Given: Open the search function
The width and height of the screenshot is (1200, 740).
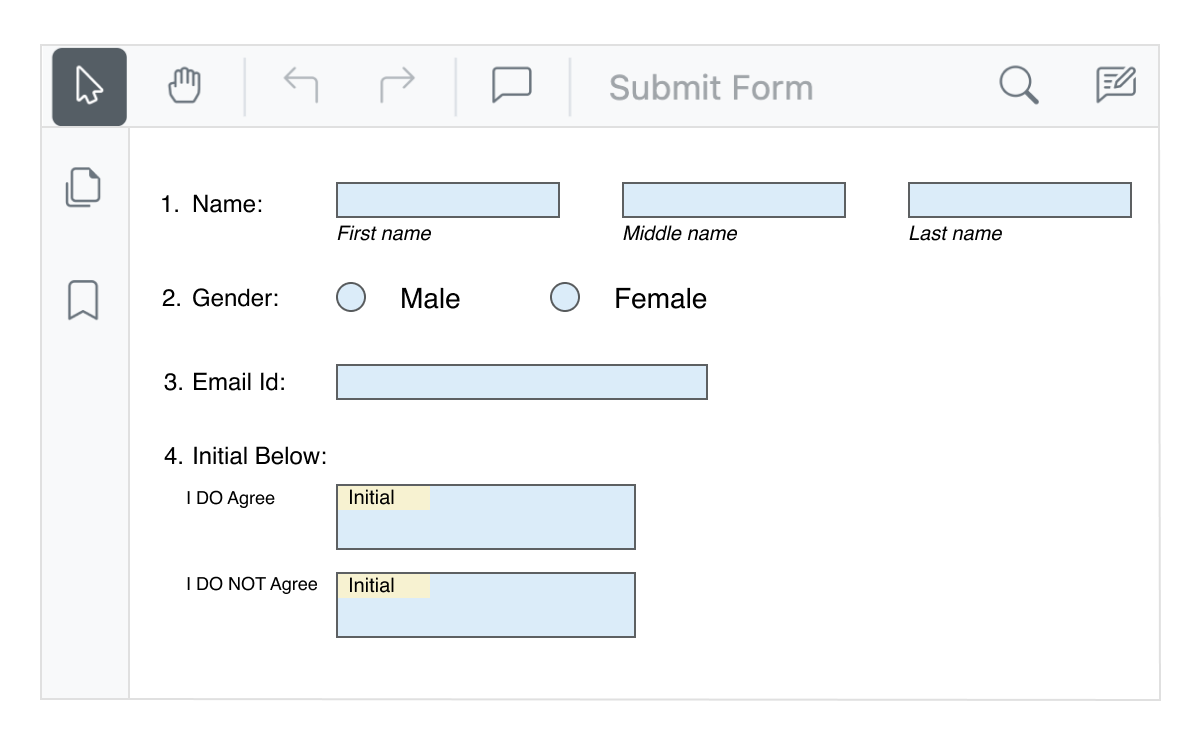Looking at the screenshot, I should point(1017,85).
